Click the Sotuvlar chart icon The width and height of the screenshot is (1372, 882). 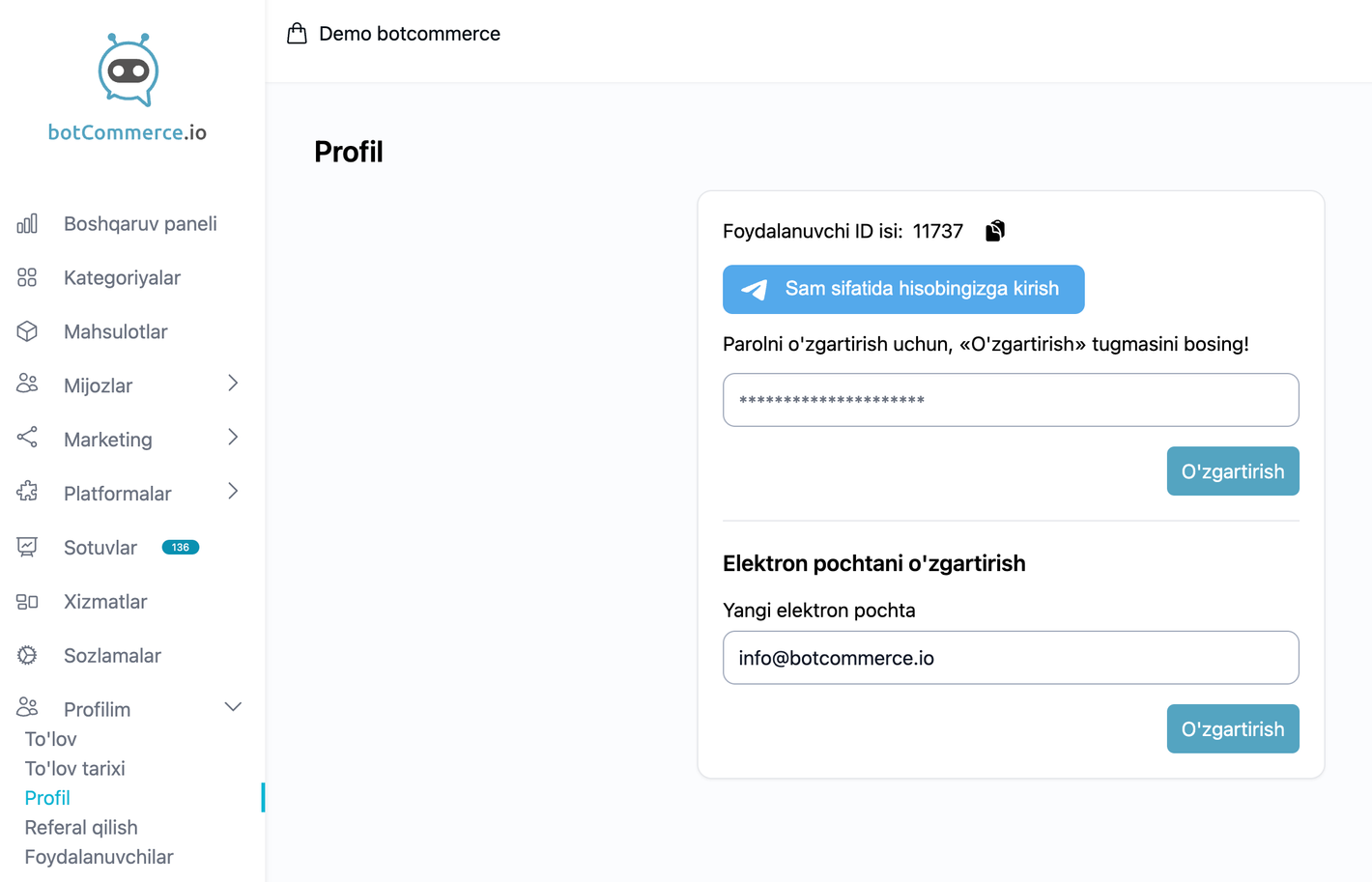point(27,548)
